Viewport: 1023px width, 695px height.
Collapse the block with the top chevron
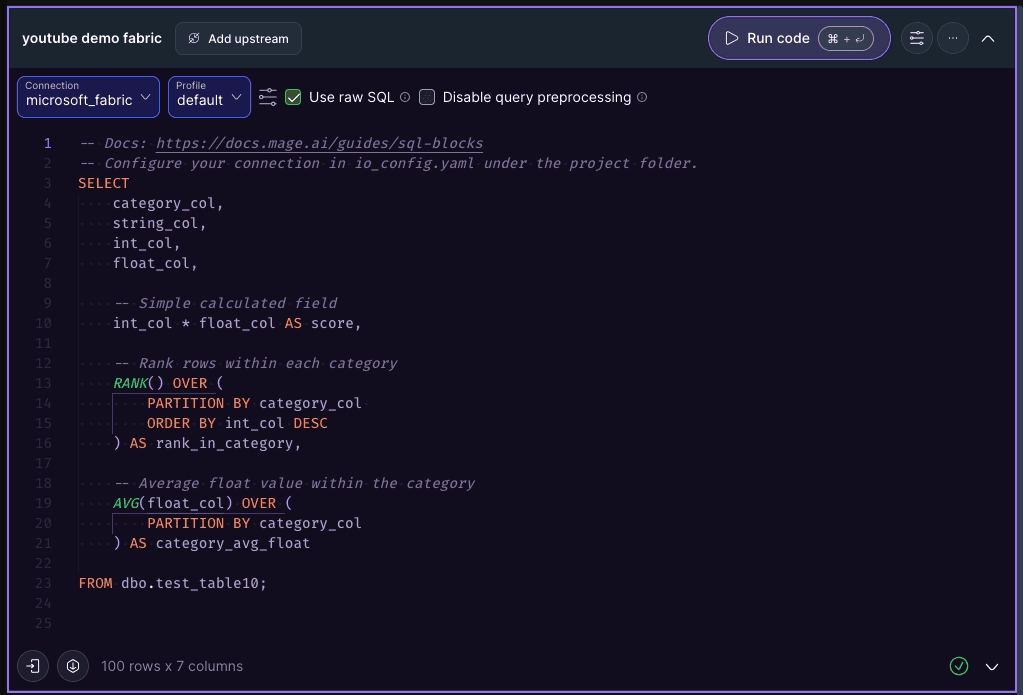[988, 39]
